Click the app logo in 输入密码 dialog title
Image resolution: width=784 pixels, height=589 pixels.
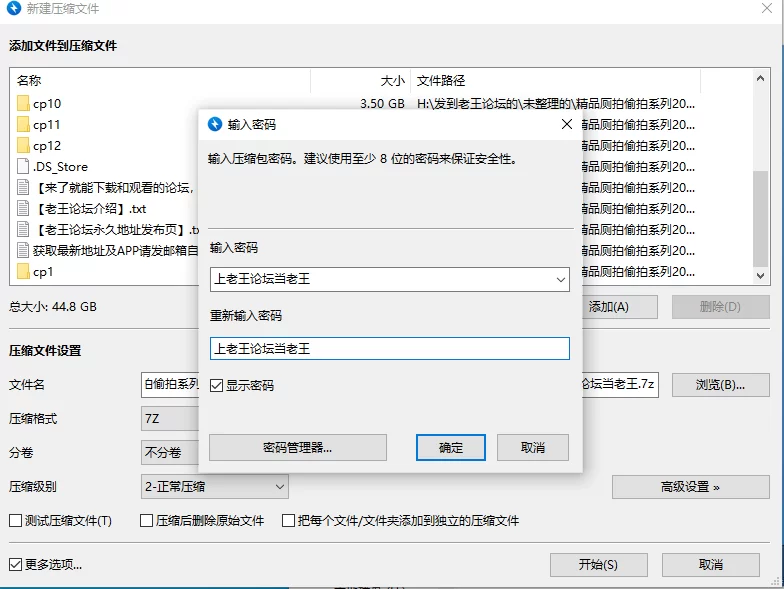[215, 124]
